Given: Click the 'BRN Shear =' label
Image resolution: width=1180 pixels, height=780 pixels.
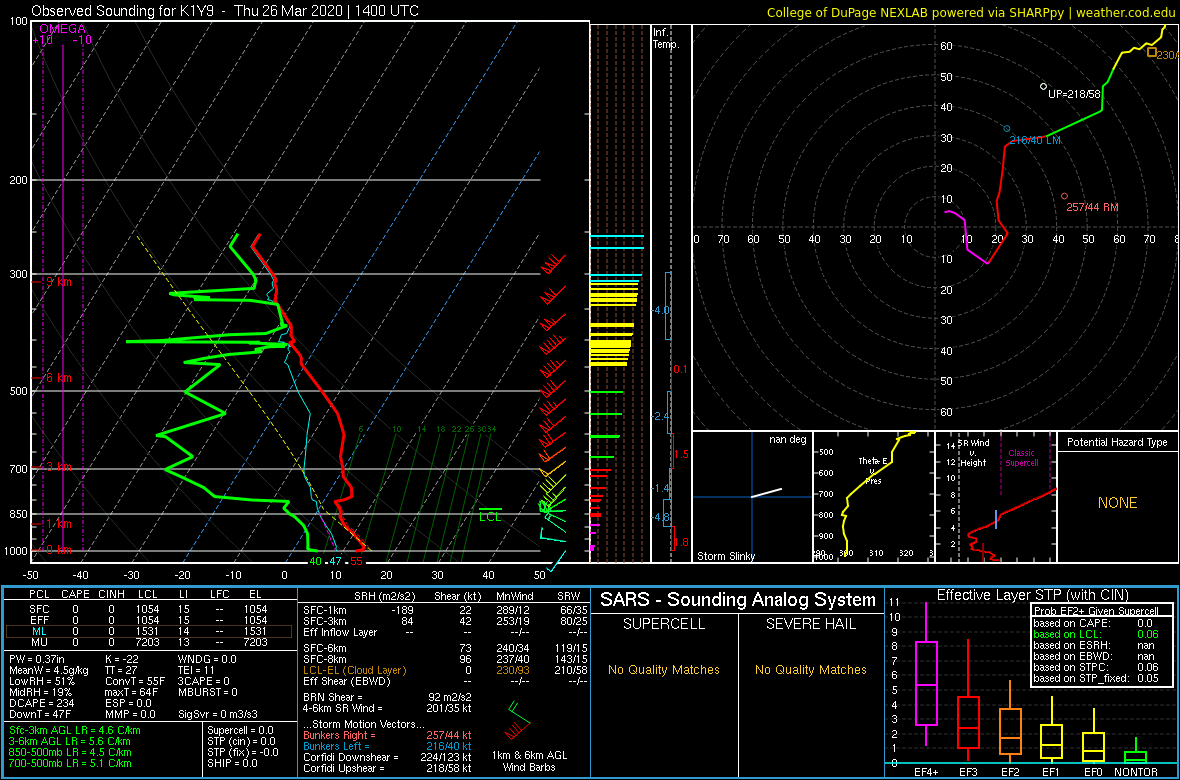Looking at the screenshot, I should (333, 697).
